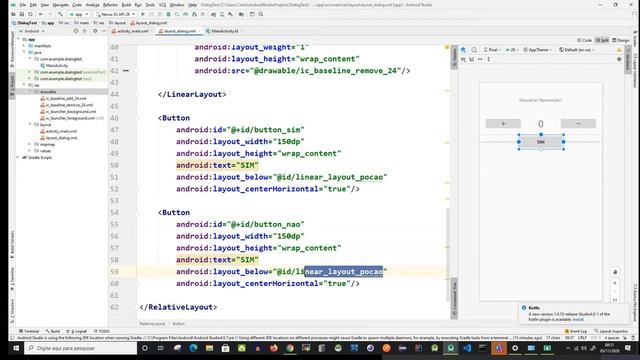Open the Event Log

[x=576, y=331]
